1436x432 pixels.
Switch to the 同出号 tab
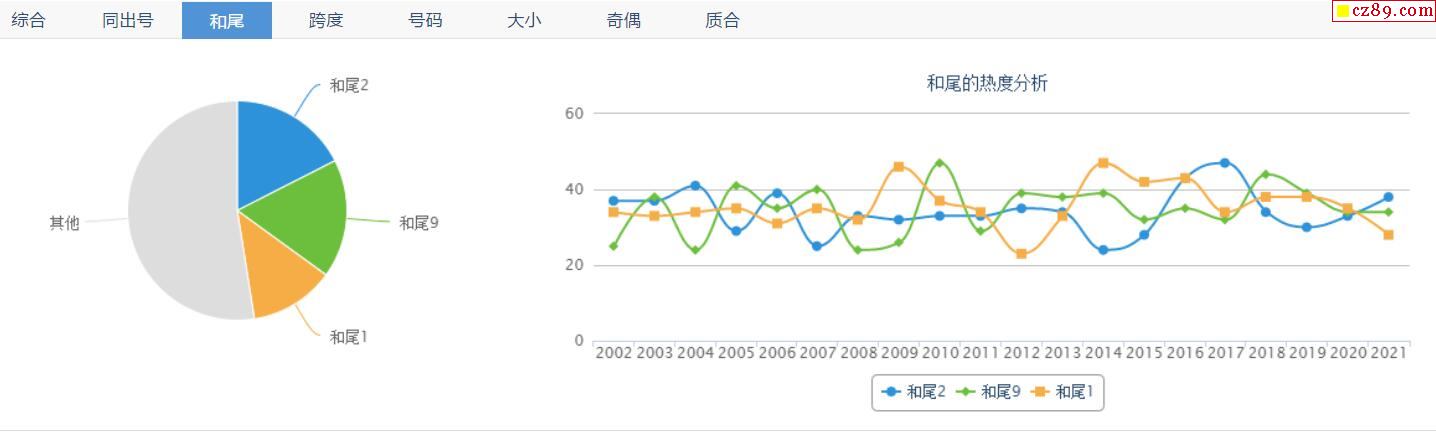pyautogui.click(x=128, y=20)
